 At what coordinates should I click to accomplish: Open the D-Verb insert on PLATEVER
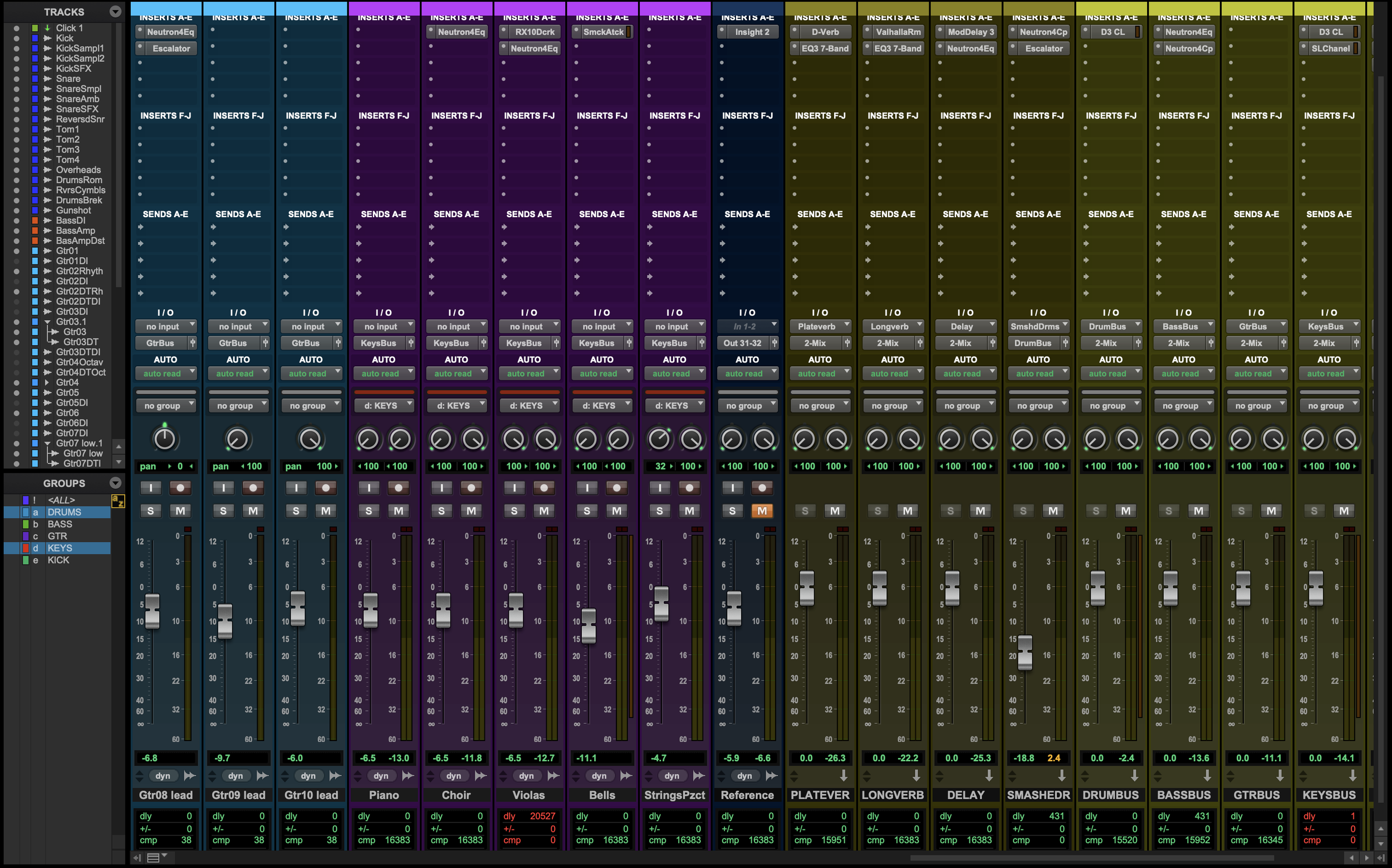pos(825,32)
